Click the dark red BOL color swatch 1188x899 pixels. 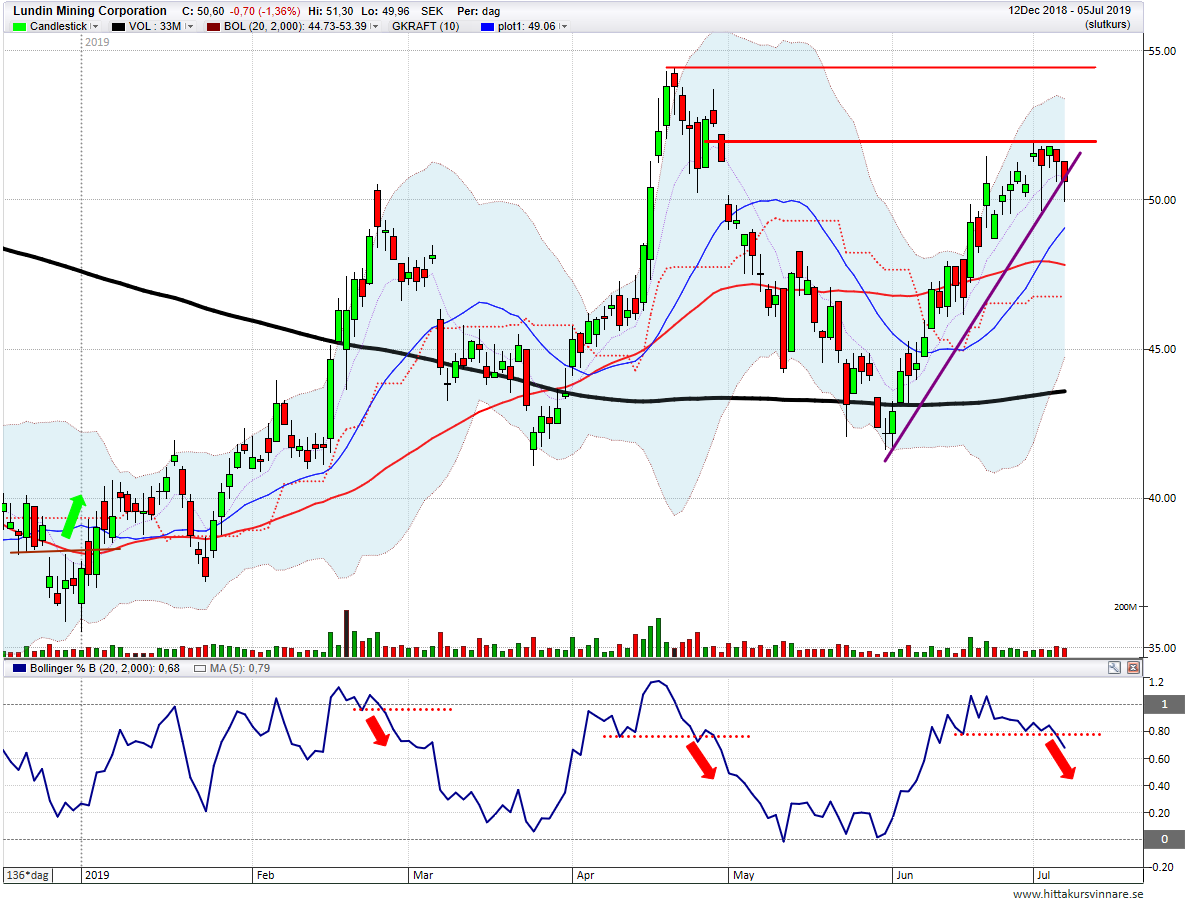click(x=213, y=27)
